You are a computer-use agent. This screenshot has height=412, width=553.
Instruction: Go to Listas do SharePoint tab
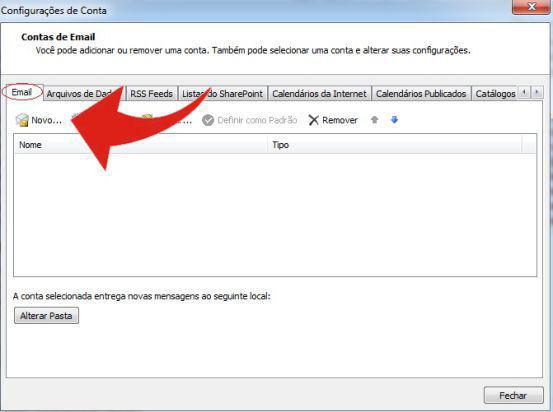[x=223, y=94]
